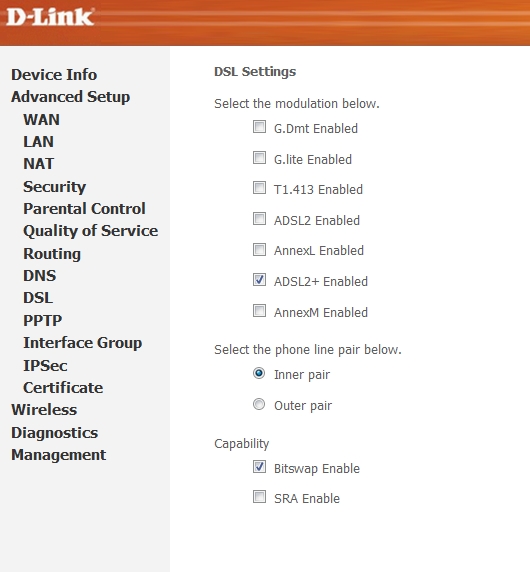Screen dimensions: 530x572
Task: Select the Inner pair radio button
Action: point(259,373)
